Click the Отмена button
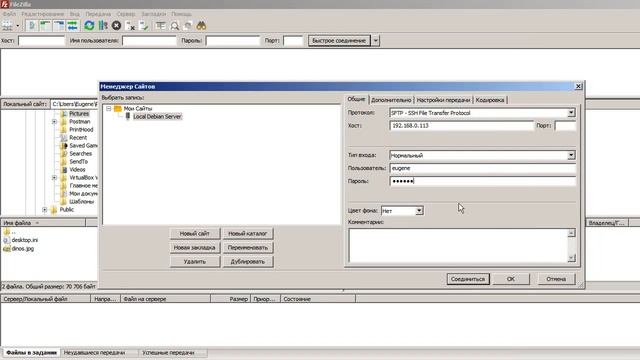 556,279
